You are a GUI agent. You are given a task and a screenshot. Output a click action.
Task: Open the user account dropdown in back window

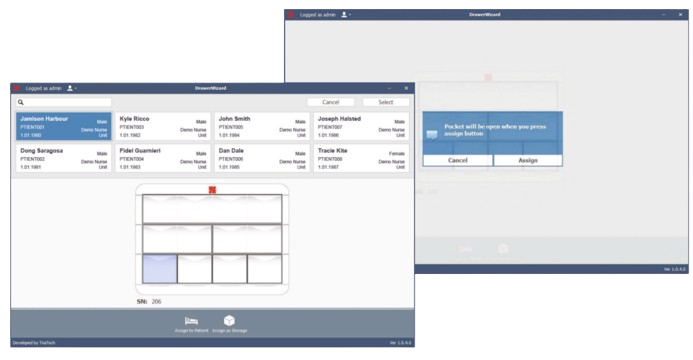pyautogui.click(x=346, y=15)
